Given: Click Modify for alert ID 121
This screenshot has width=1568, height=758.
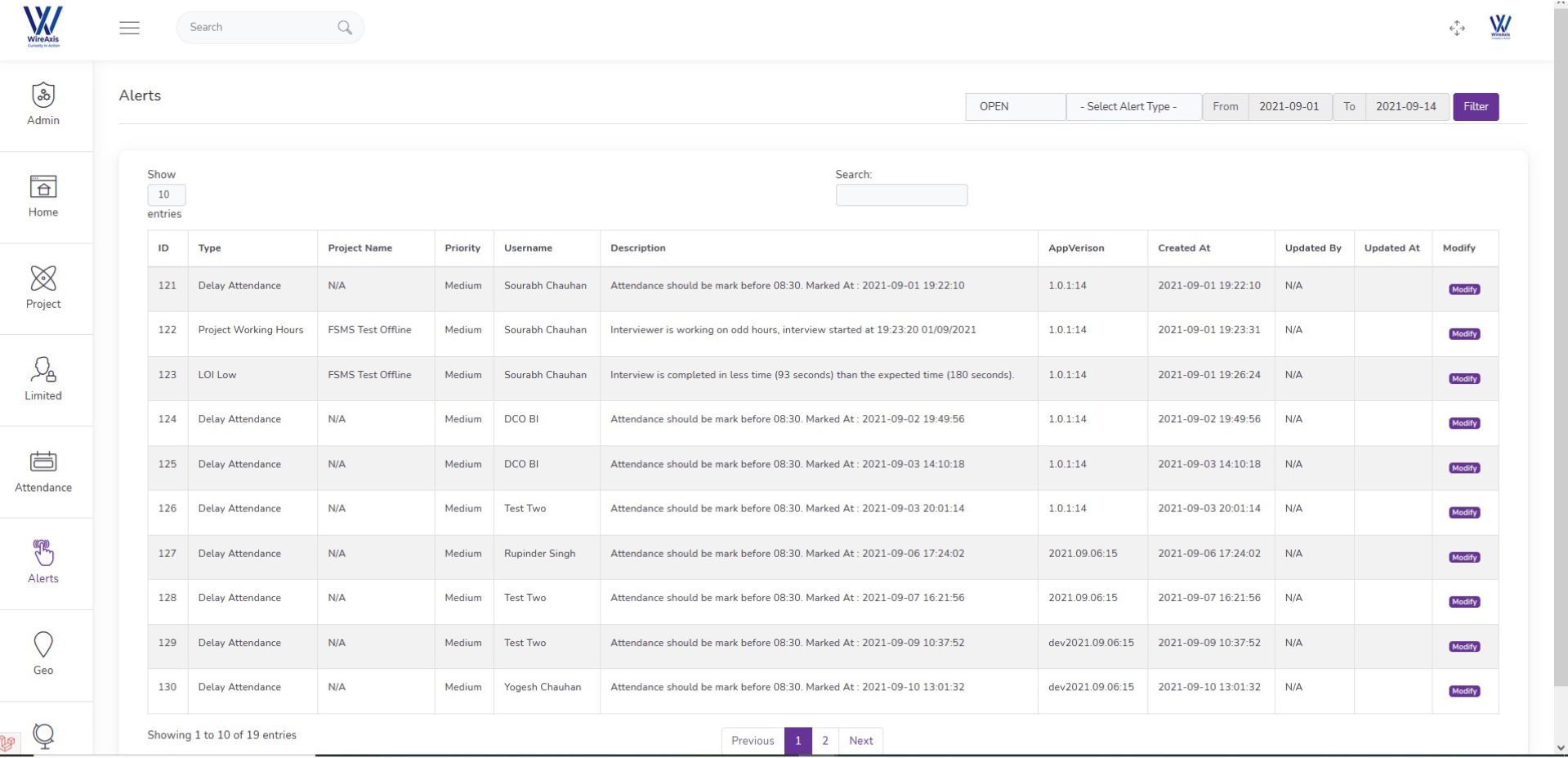Looking at the screenshot, I should (1463, 289).
